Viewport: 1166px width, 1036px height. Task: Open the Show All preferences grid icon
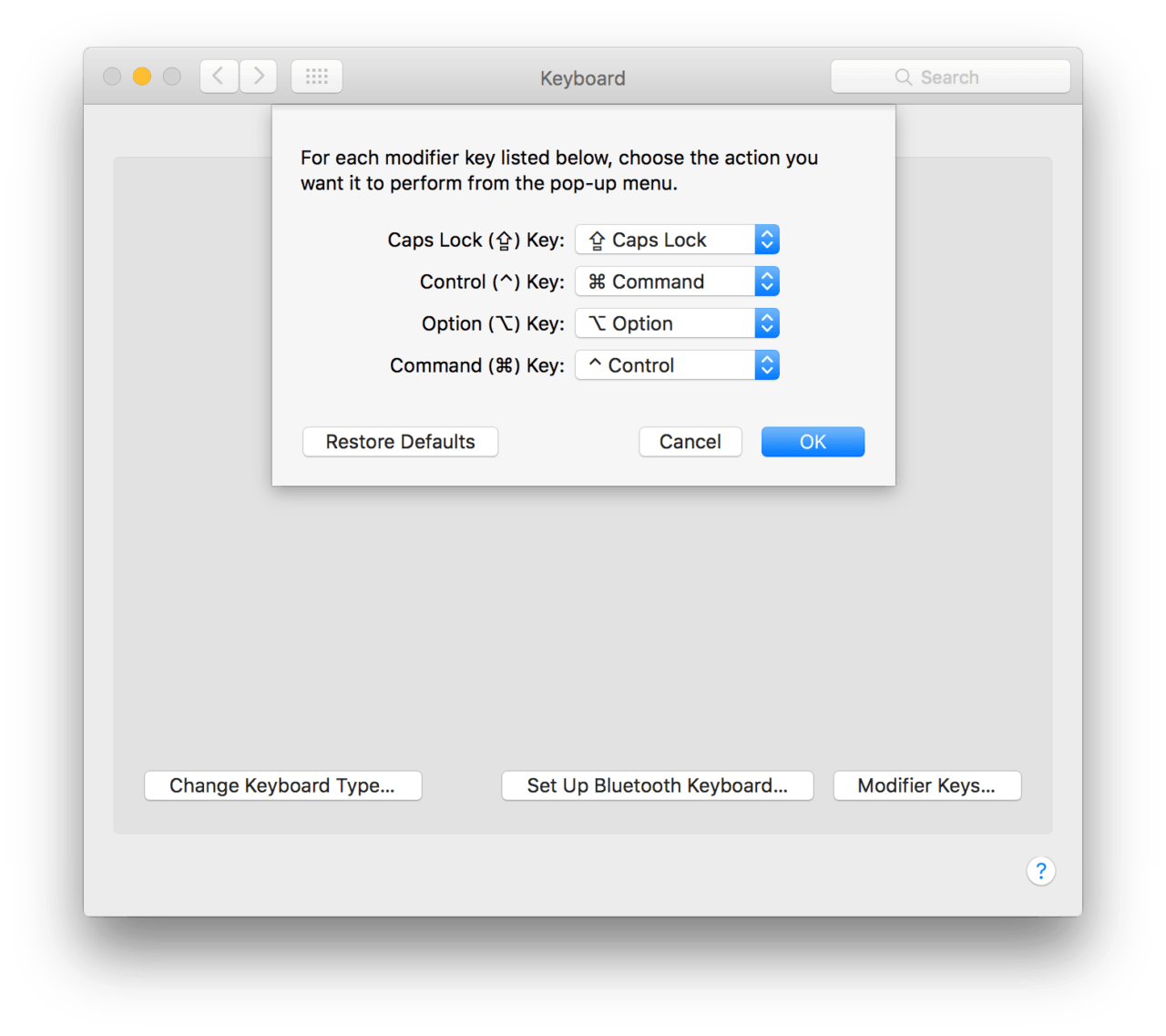click(316, 77)
